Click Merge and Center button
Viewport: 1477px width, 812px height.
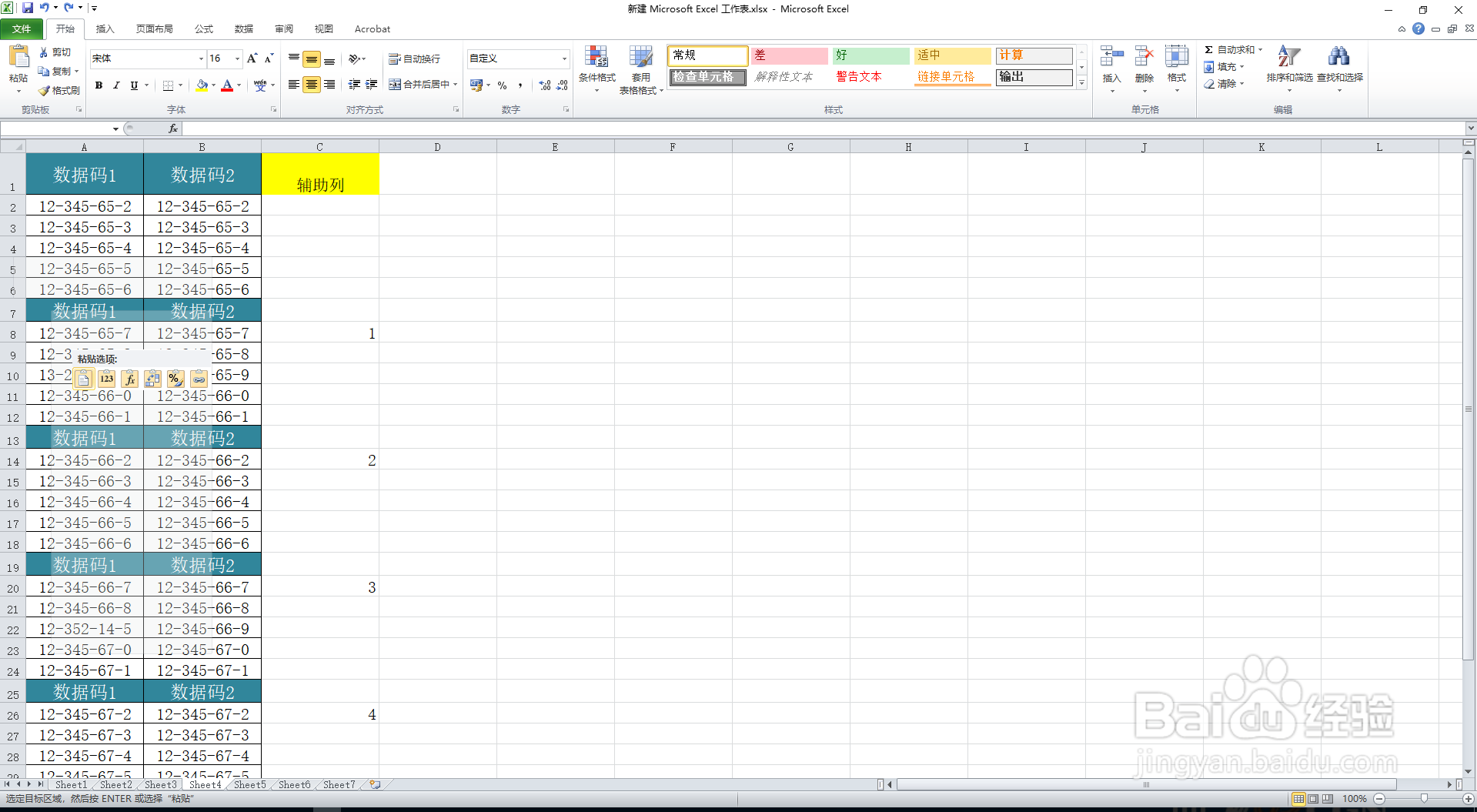(x=418, y=85)
